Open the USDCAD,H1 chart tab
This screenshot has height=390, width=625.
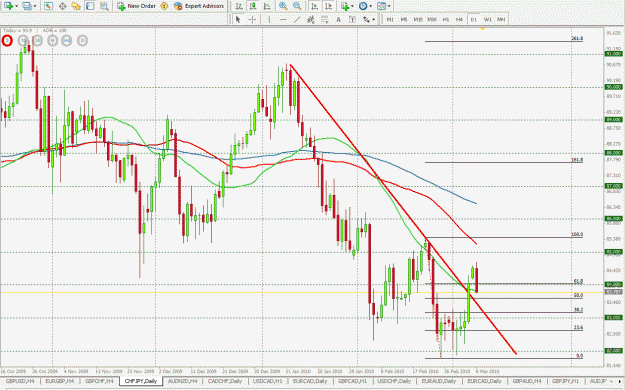click(x=267, y=382)
